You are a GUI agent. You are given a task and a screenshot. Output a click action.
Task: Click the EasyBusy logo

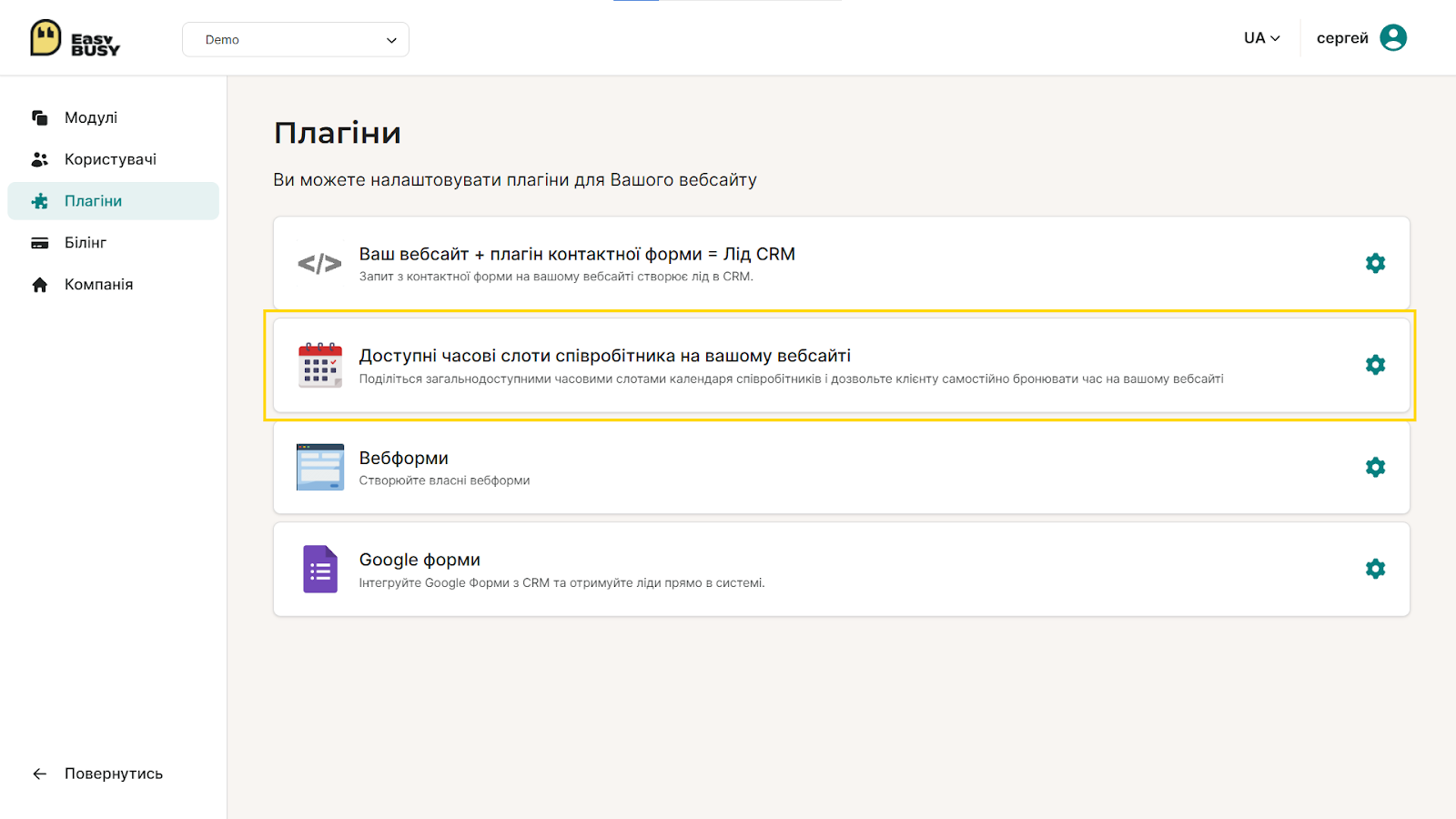coord(75,38)
